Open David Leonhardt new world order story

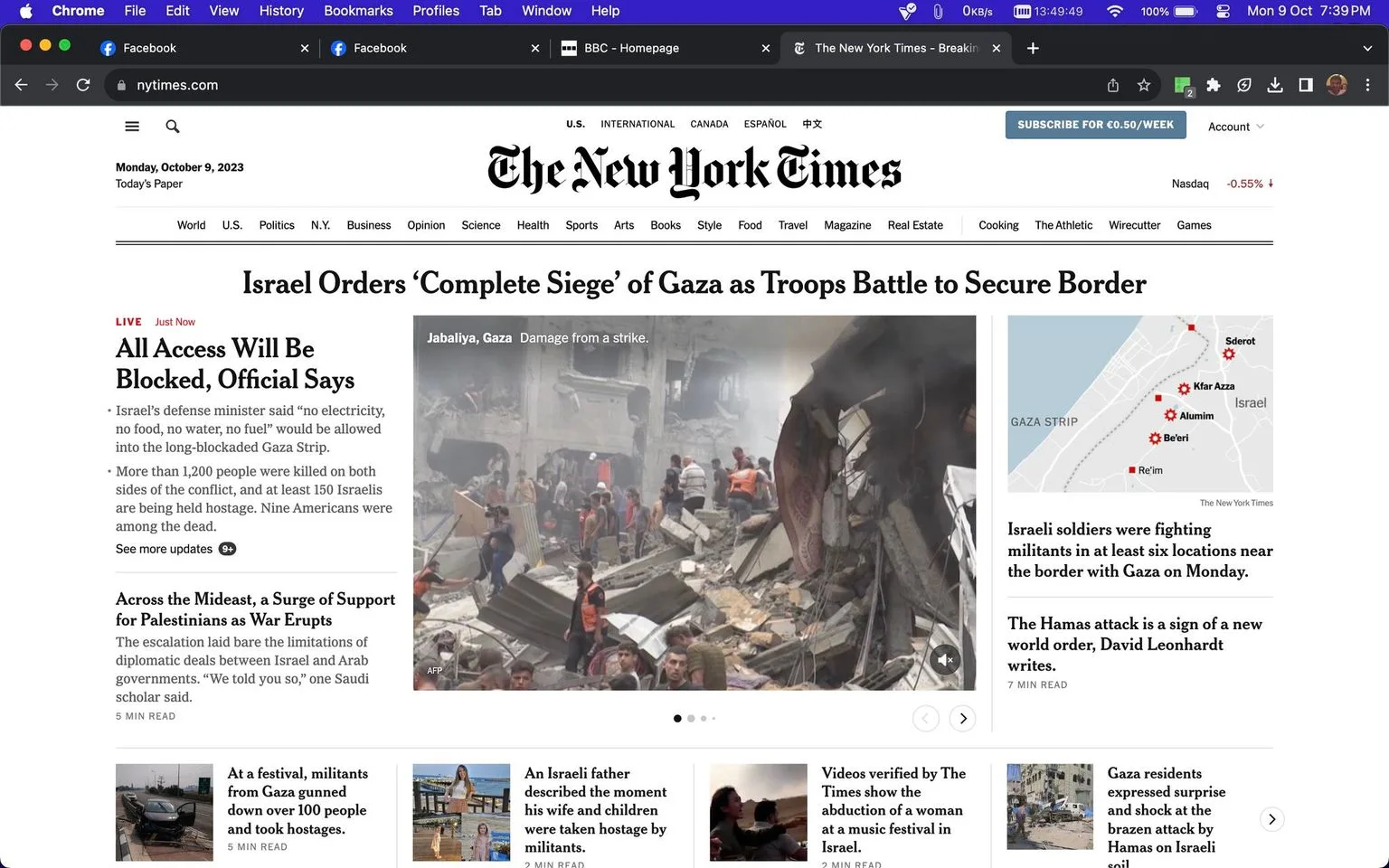tap(1135, 644)
